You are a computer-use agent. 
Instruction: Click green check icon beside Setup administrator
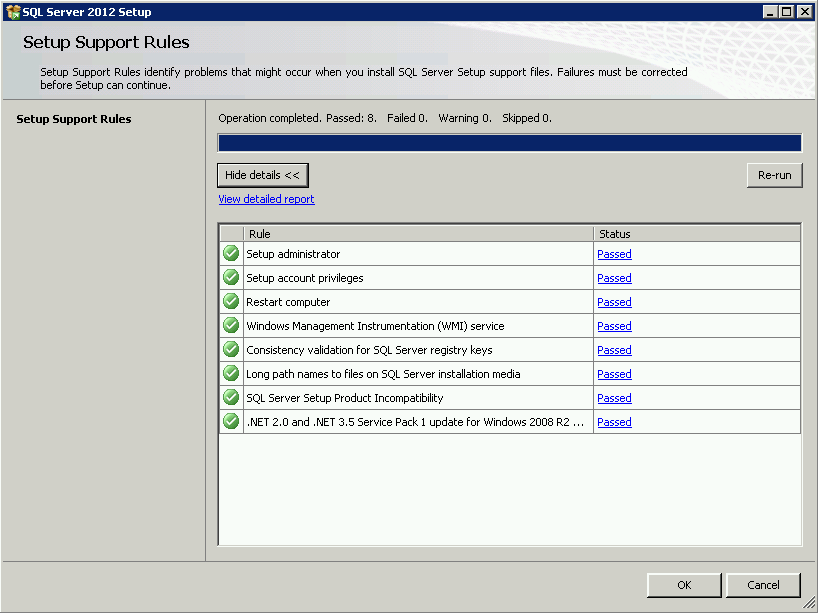point(231,254)
